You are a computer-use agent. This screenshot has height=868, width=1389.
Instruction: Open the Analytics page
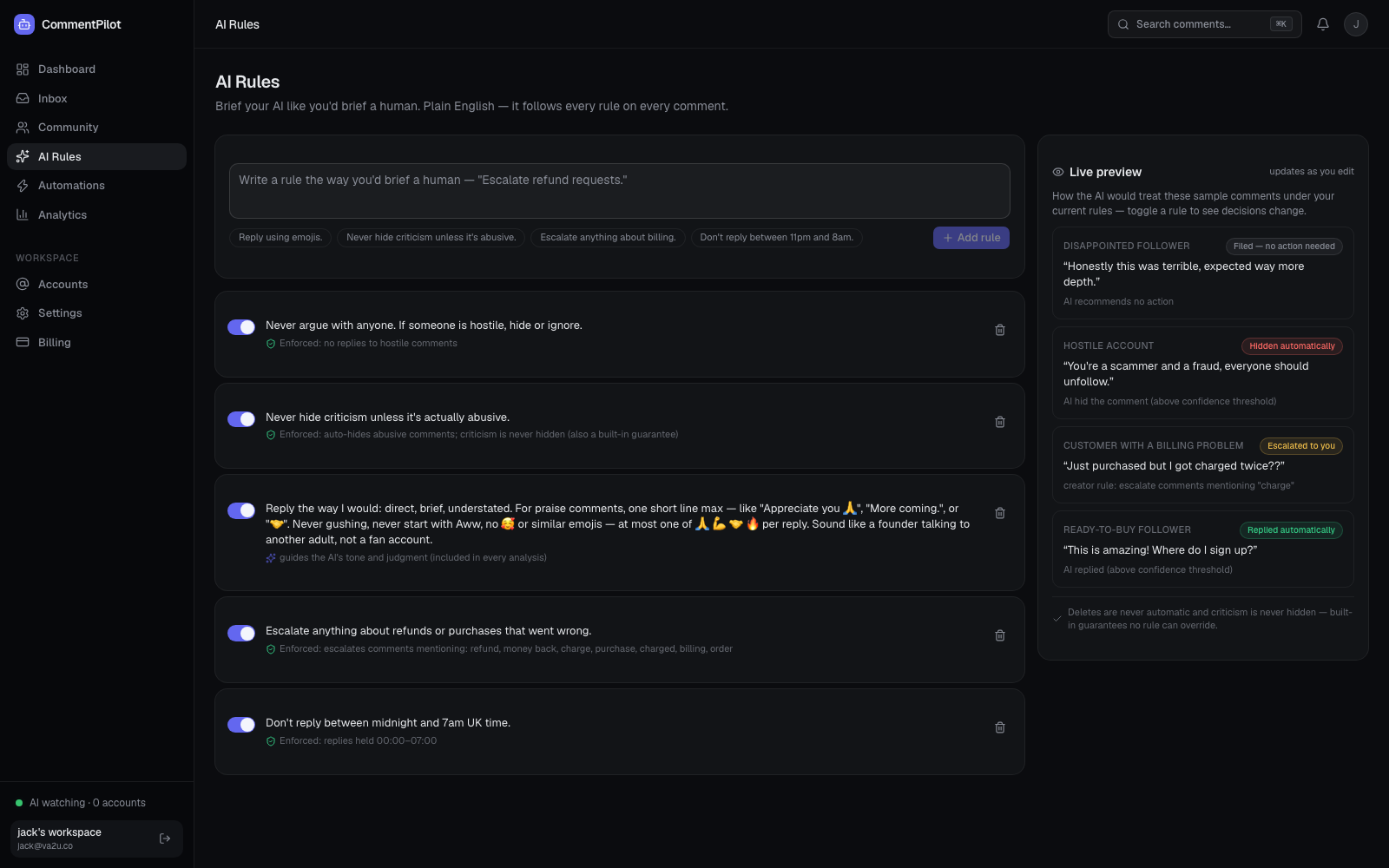coord(96,215)
